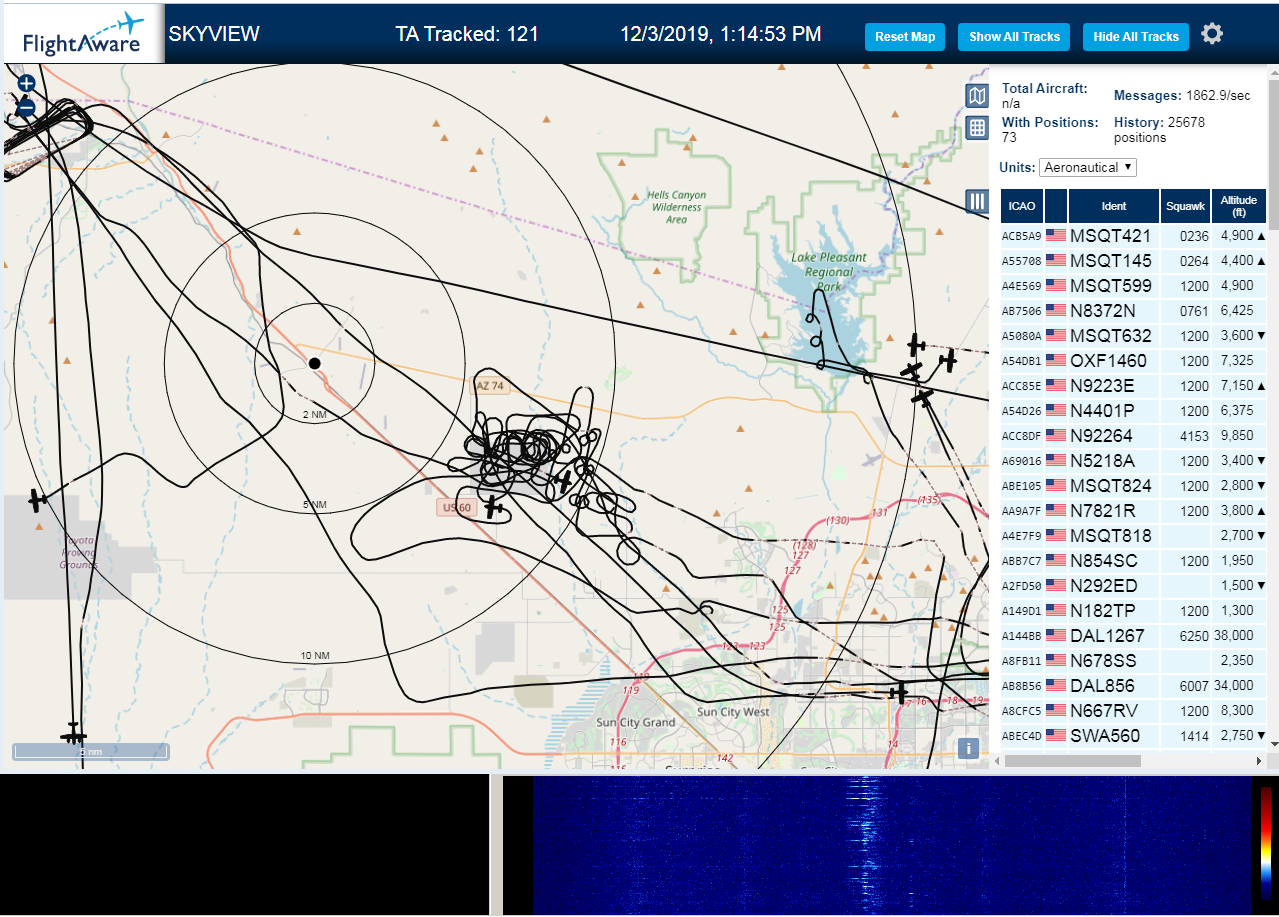Select aircraft N92264 row

pyautogui.click(x=1133, y=436)
